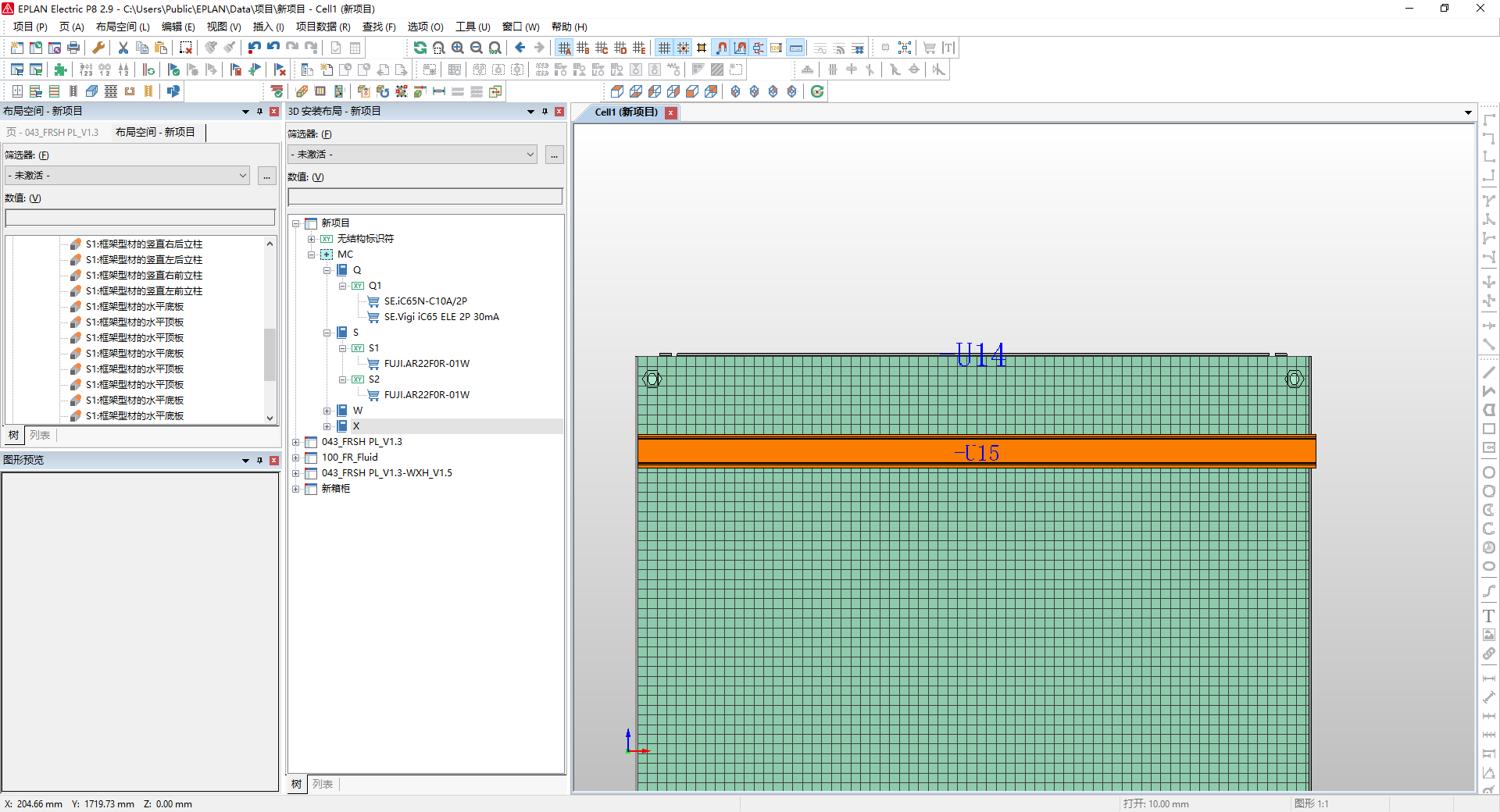The width and height of the screenshot is (1500, 812).
Task: Activate the snap to grid toggle
Action: click(x=682, y=48)
